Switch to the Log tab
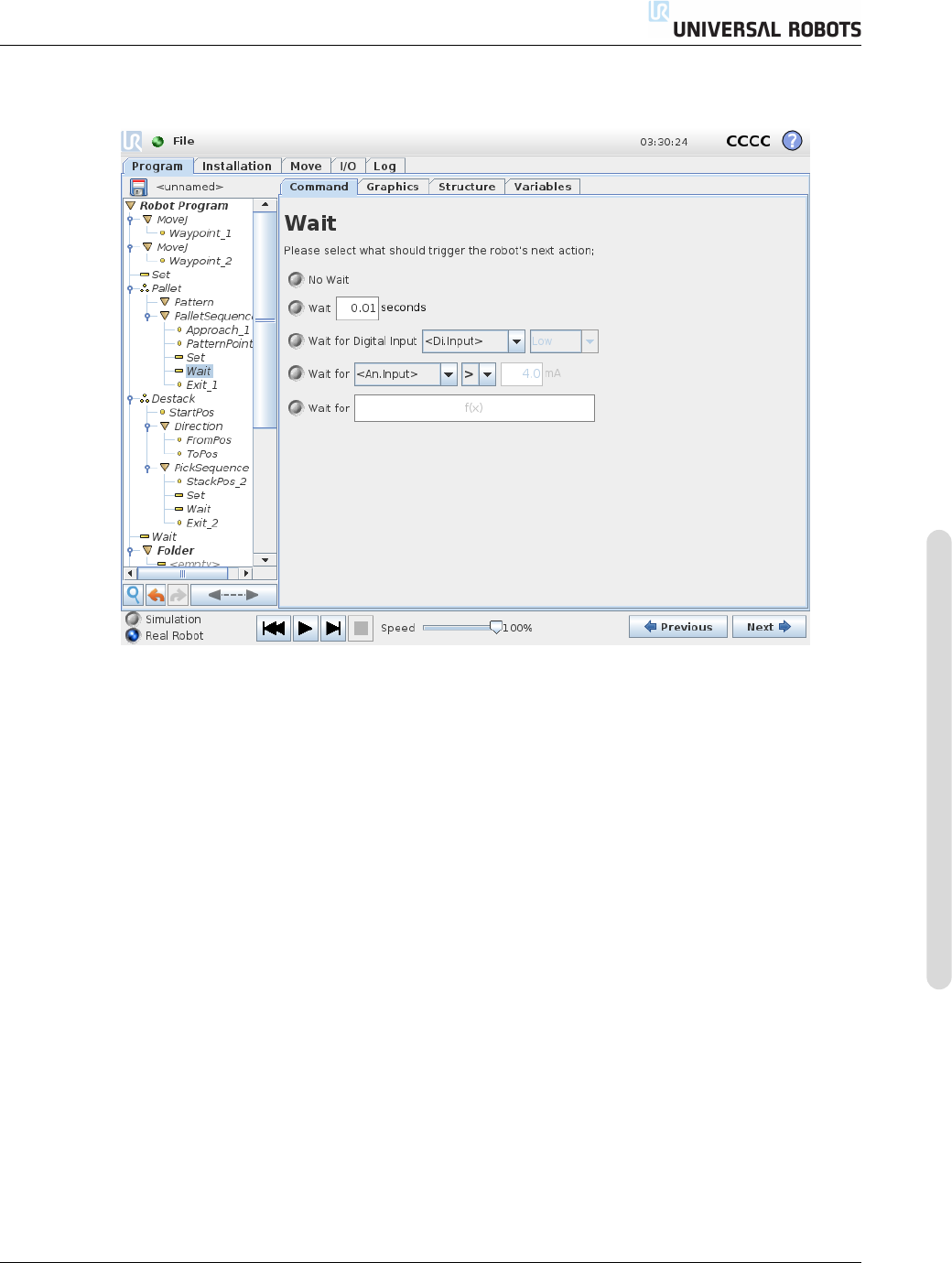The height and width of the screenshot is (1263, 952). 385,167
